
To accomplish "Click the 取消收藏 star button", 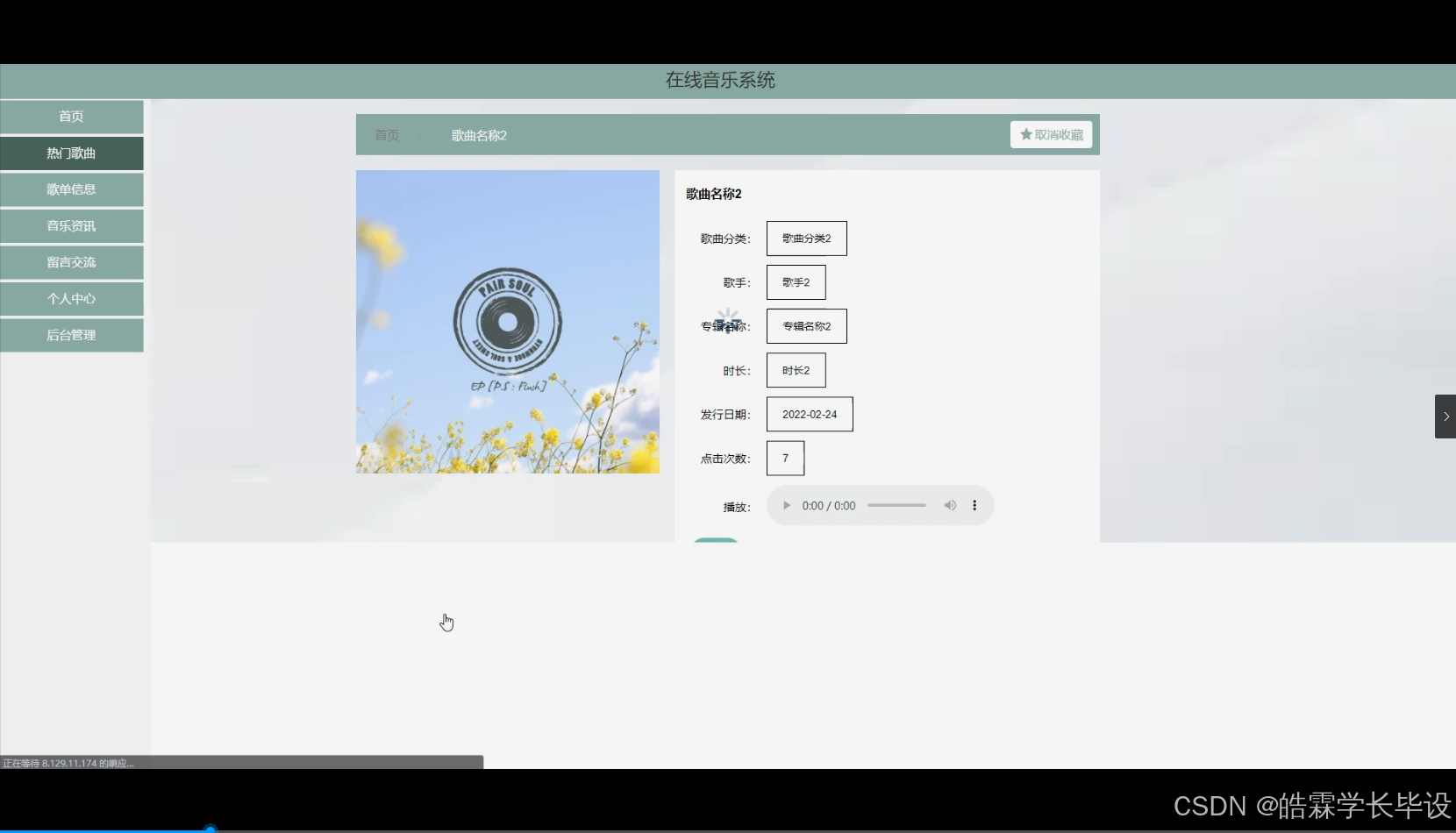I will 1051,134.
